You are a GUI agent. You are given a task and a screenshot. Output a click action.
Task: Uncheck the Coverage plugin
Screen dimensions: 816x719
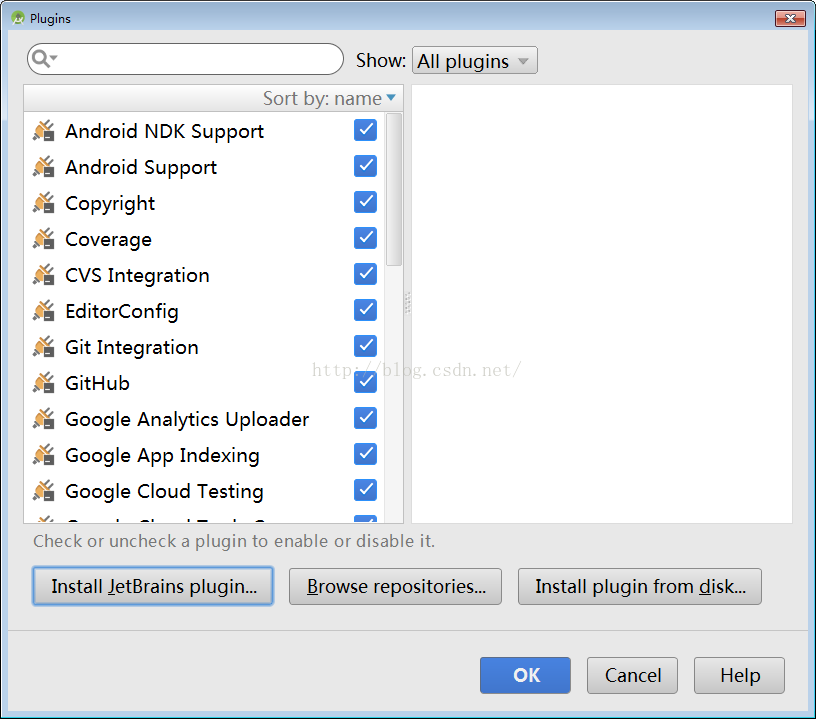click(365, 238)
